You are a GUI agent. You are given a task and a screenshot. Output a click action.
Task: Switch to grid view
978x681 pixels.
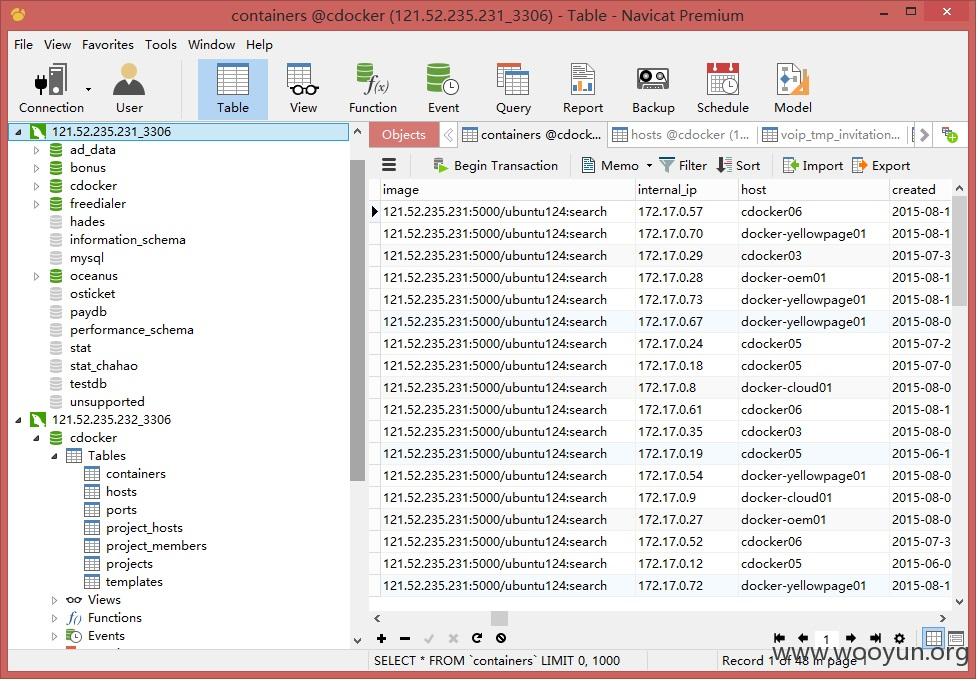click(934, 638)
